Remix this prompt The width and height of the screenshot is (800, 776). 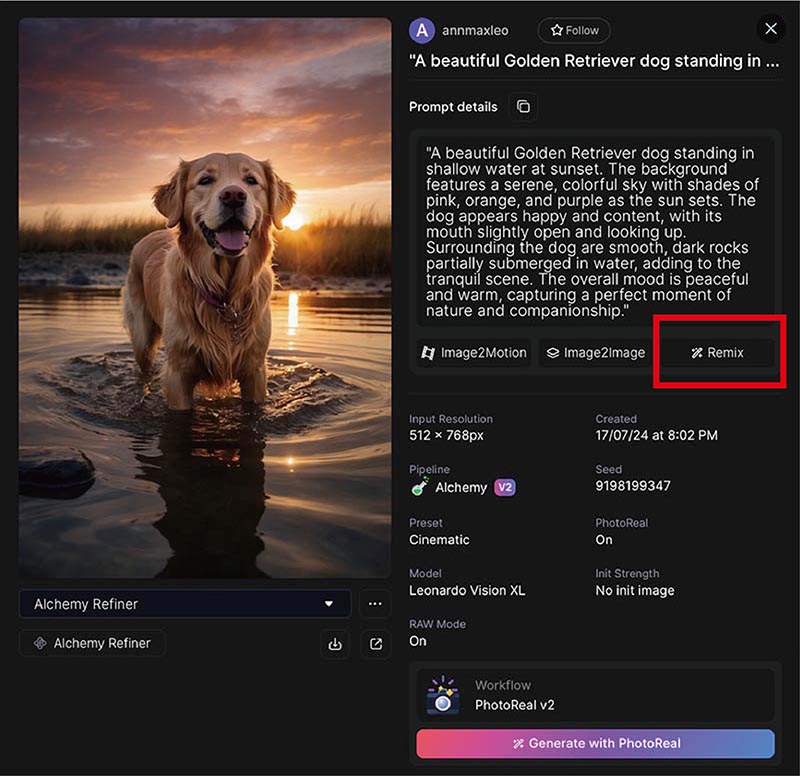coord(717,352)
